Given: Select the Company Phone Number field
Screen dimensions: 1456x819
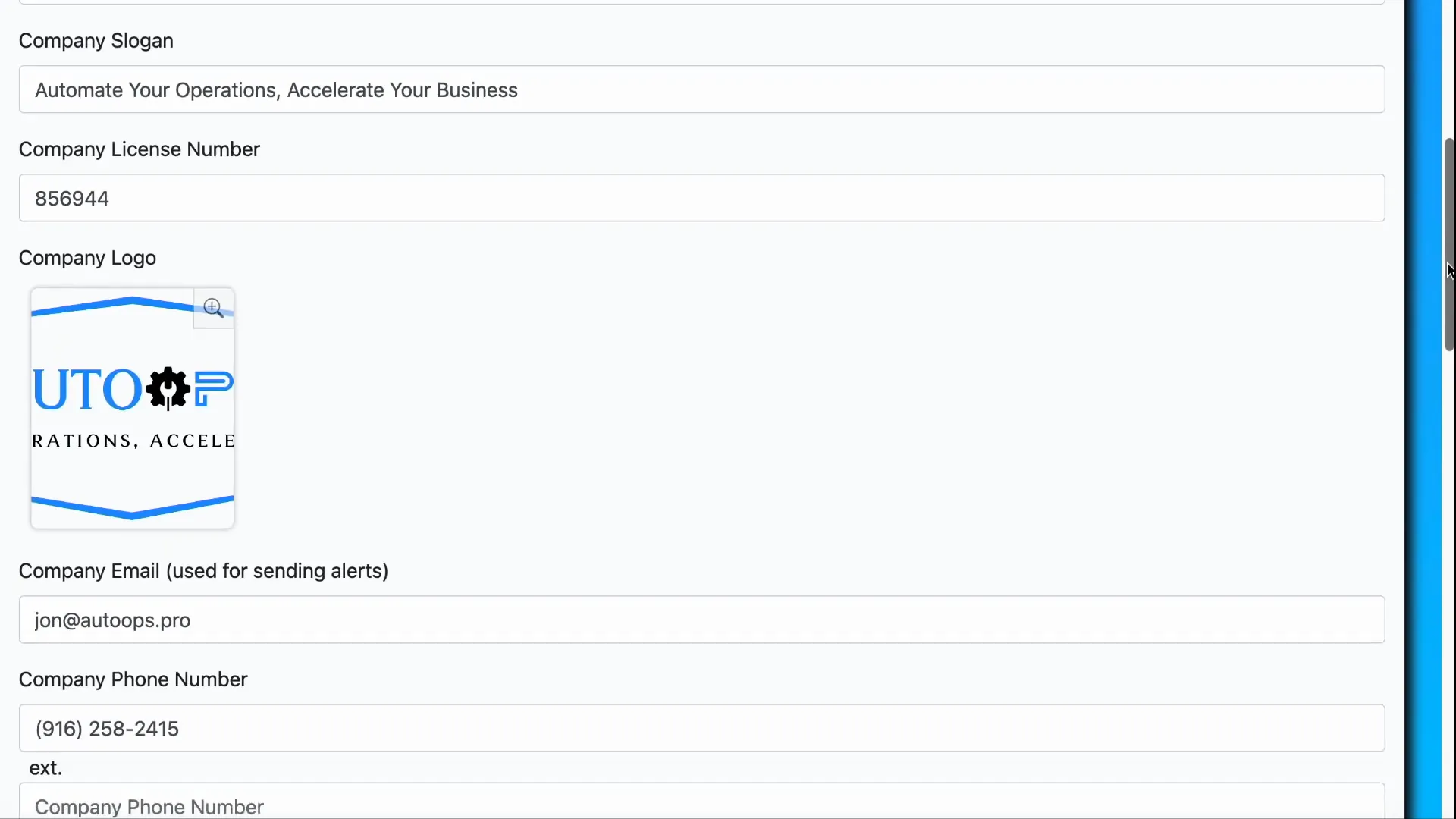Looking at the screenshot, I should click(701, 728).
